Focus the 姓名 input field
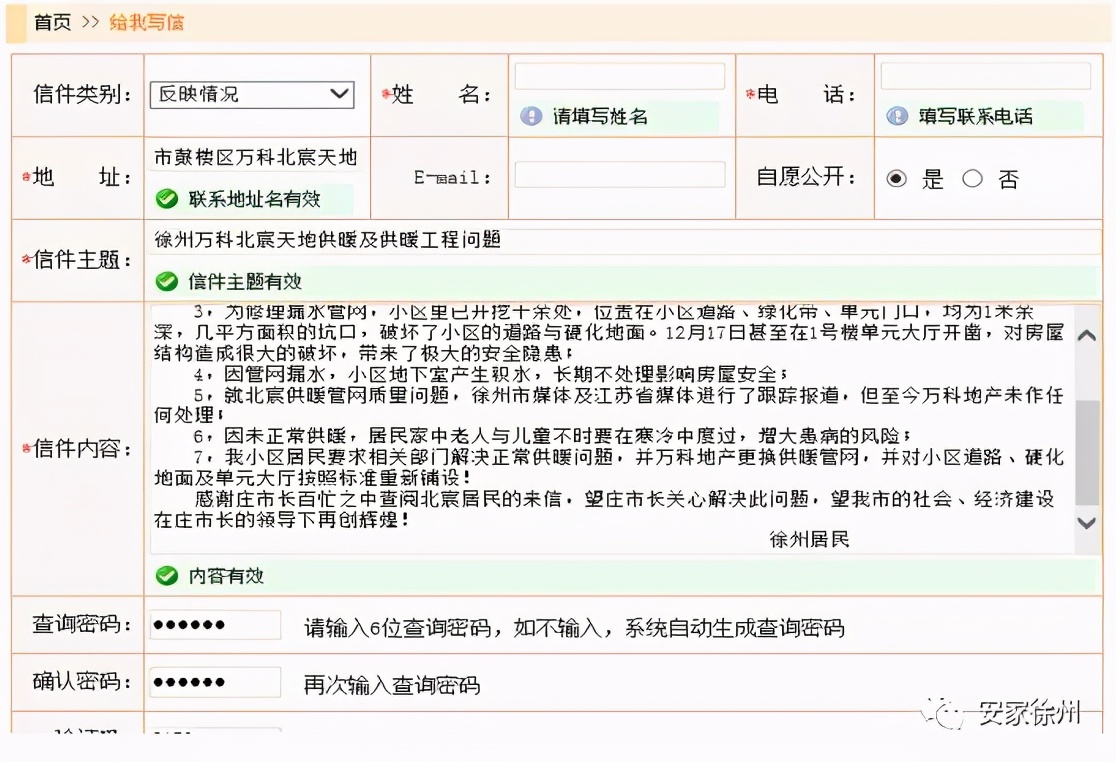Image resolution: width=1116 pixels, height=762 pixels. [619, 76]
